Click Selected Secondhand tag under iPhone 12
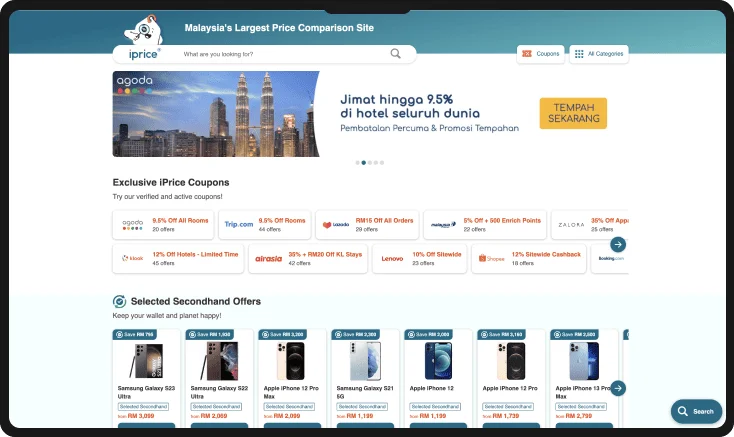Image resolution: width=734 pixels, height=437 pixels. 435,407
